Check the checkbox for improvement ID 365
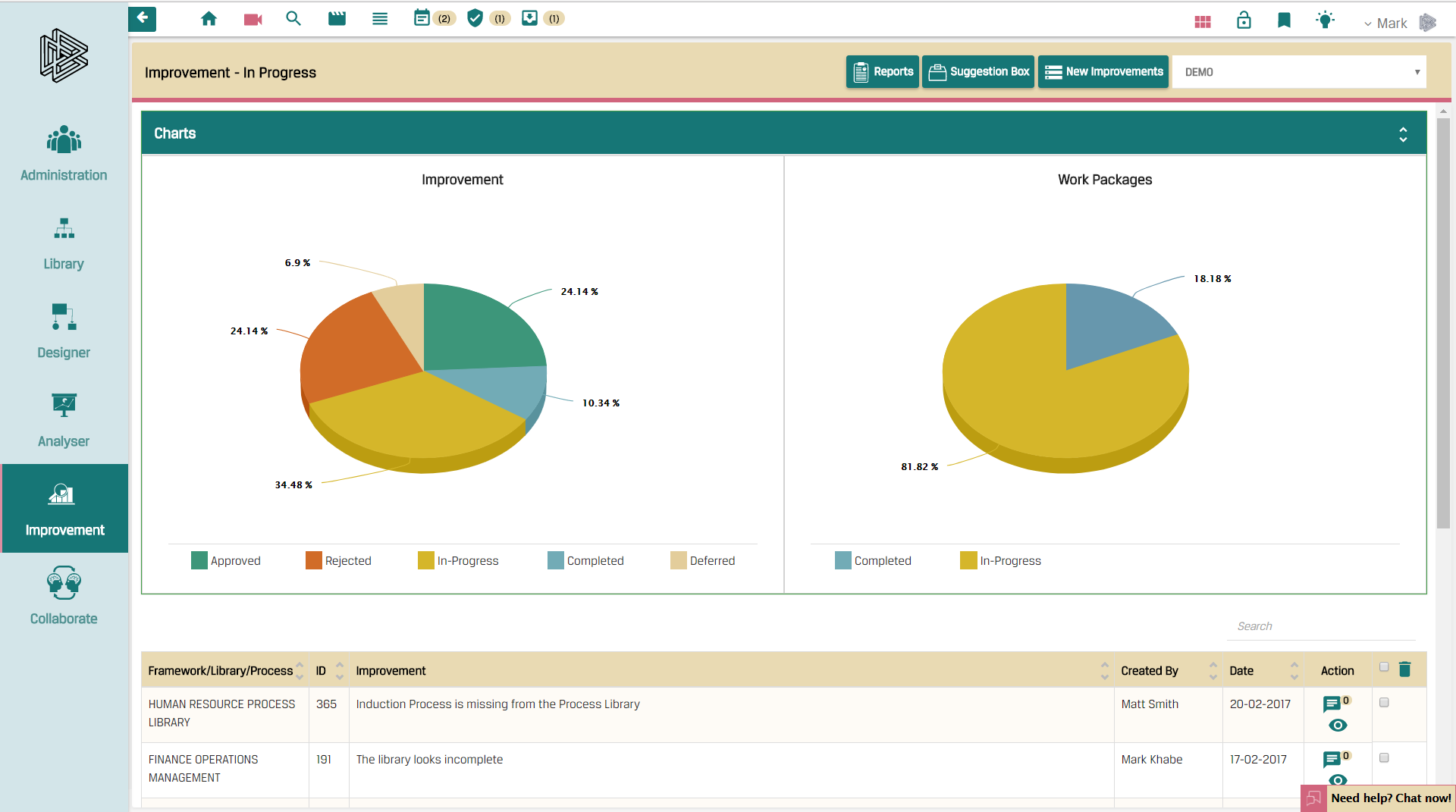 1385,702
